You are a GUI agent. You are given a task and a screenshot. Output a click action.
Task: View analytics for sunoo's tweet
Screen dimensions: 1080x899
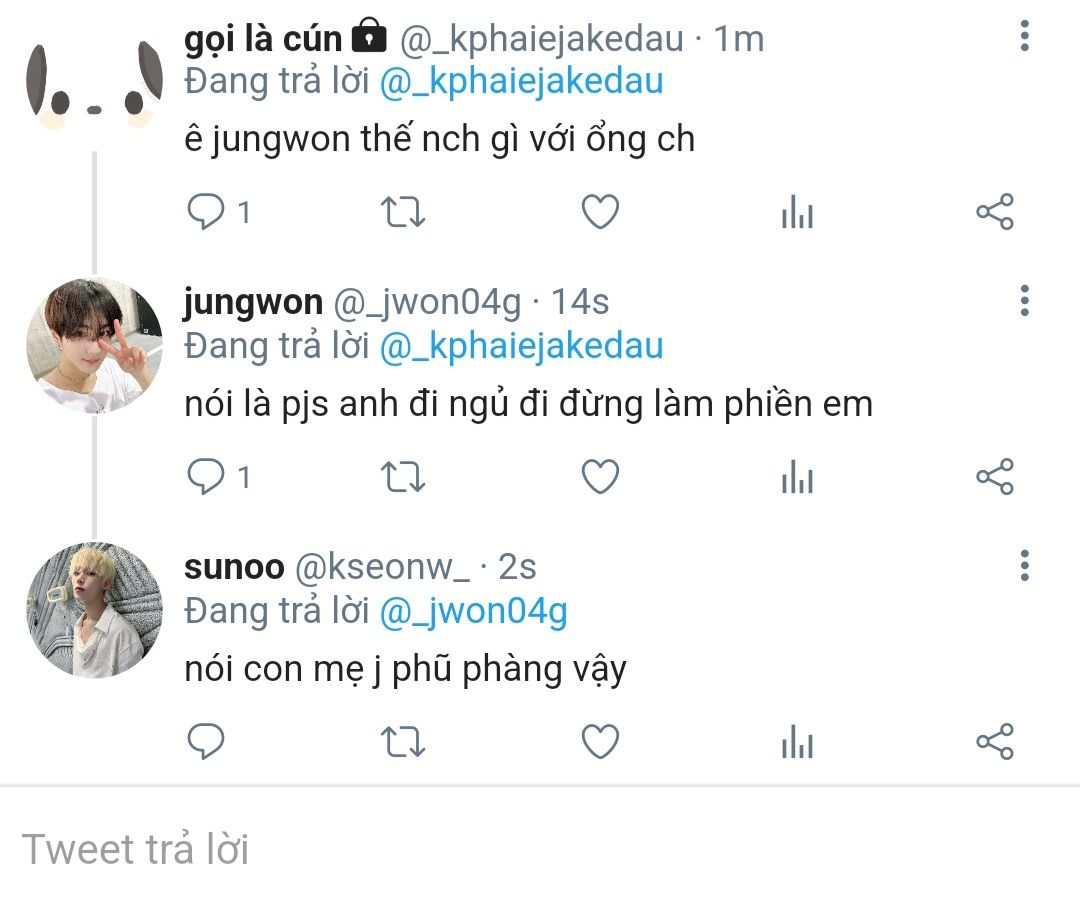pos(798,742)
